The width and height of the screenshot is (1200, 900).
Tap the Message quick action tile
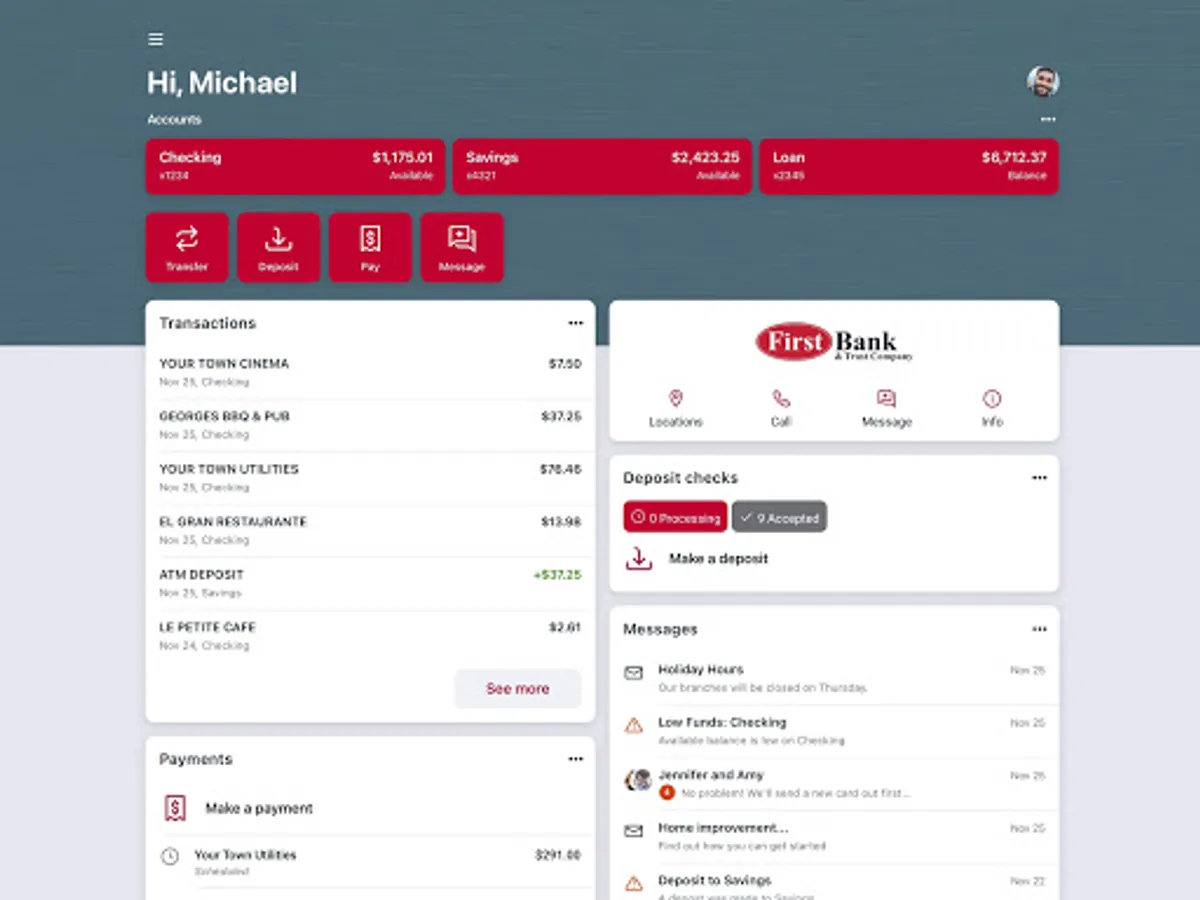coord(462,247)
